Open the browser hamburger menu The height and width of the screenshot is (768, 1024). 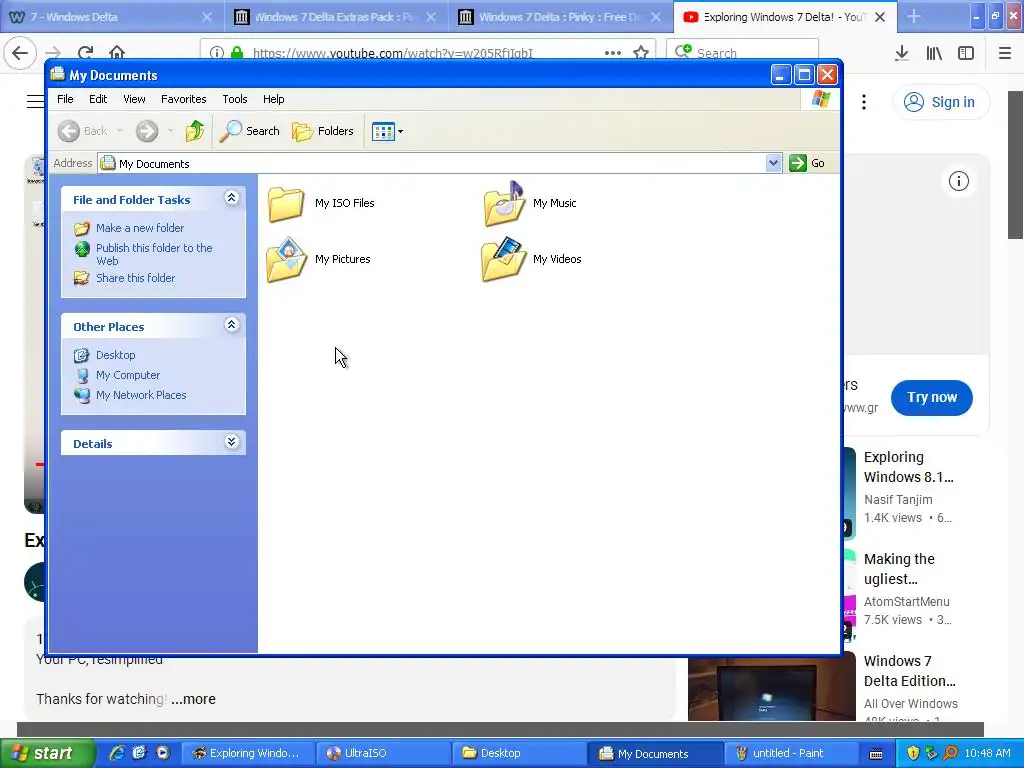tap(1005, 53)
